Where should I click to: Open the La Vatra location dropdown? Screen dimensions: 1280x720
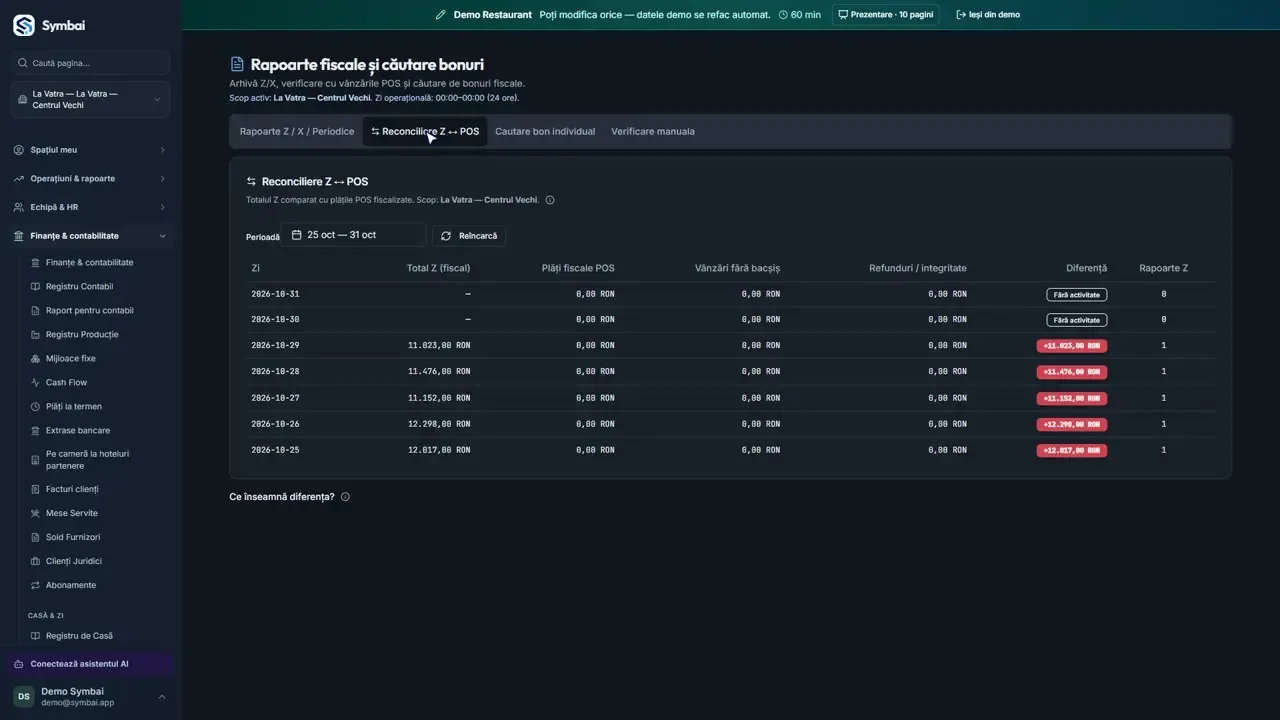[x=90, y=100]
